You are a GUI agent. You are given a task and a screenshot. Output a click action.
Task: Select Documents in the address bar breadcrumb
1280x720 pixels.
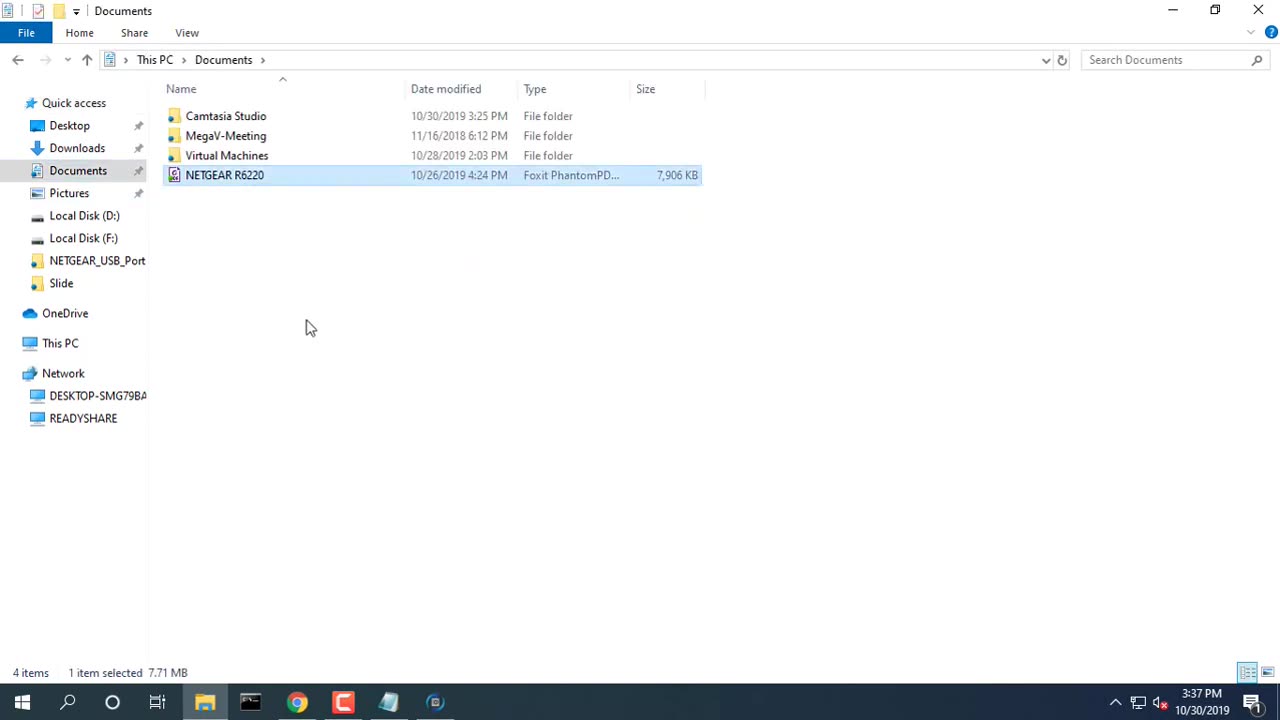point(223,60)
